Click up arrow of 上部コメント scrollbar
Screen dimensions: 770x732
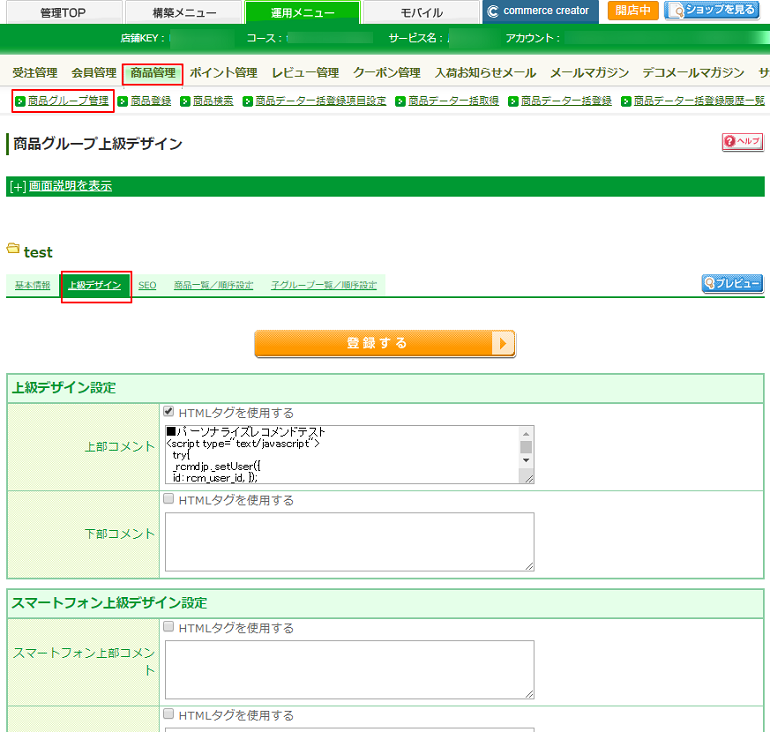526,434
